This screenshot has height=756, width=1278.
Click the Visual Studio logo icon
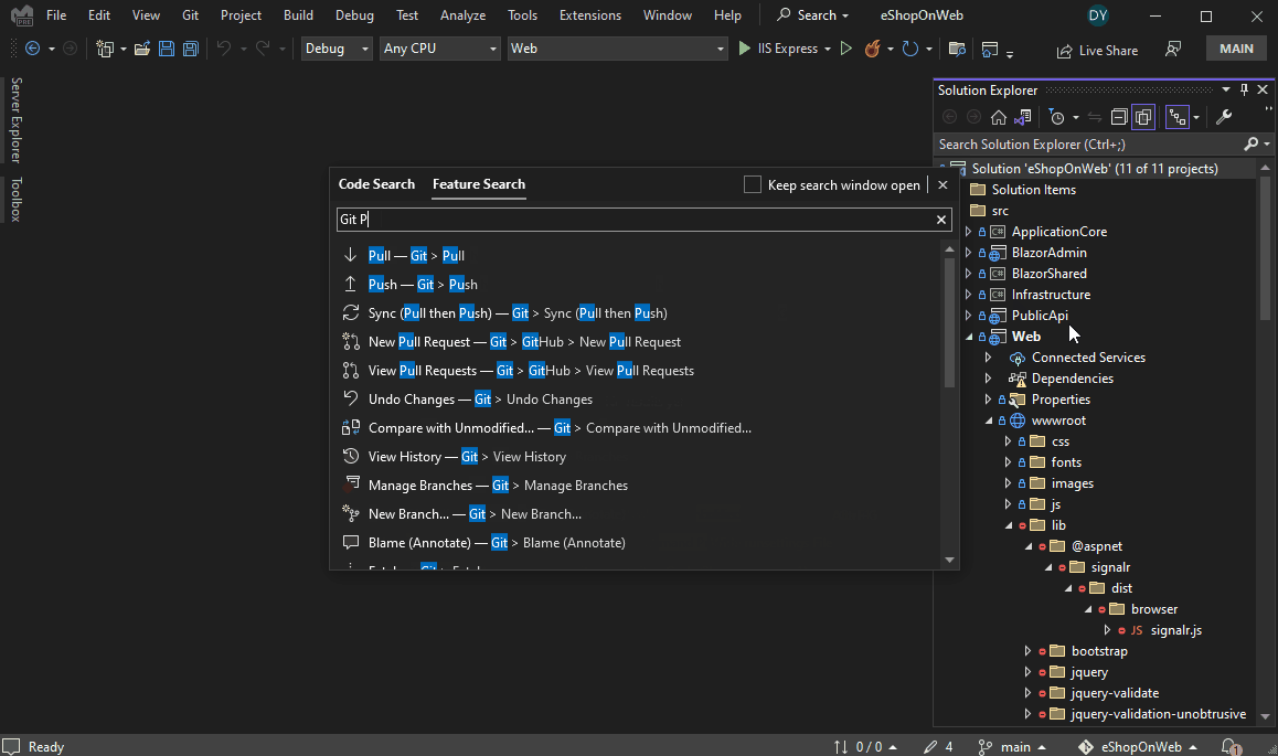click(x=22, y=15)
